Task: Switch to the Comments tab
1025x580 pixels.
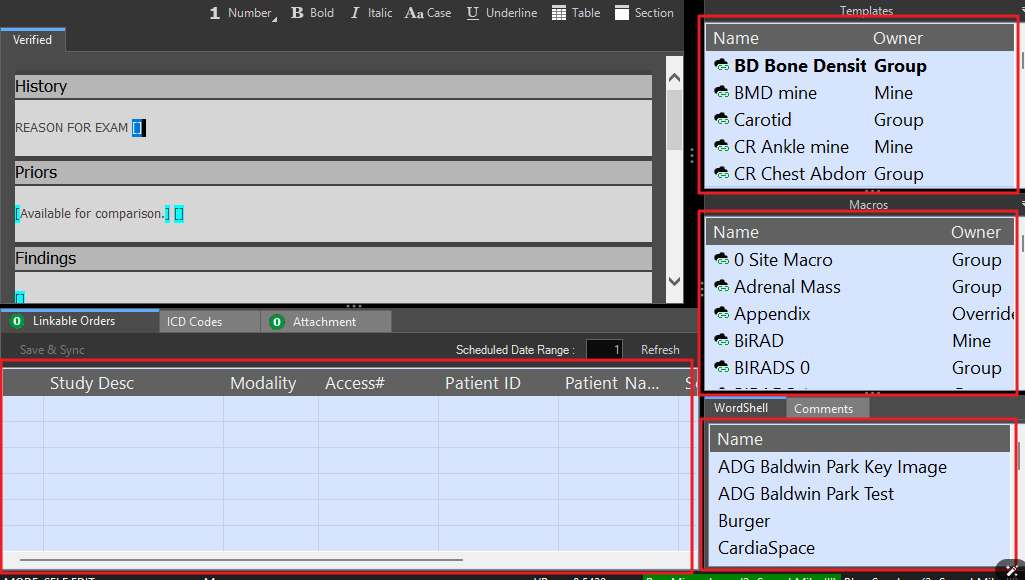Action: (x=823, y=409)
